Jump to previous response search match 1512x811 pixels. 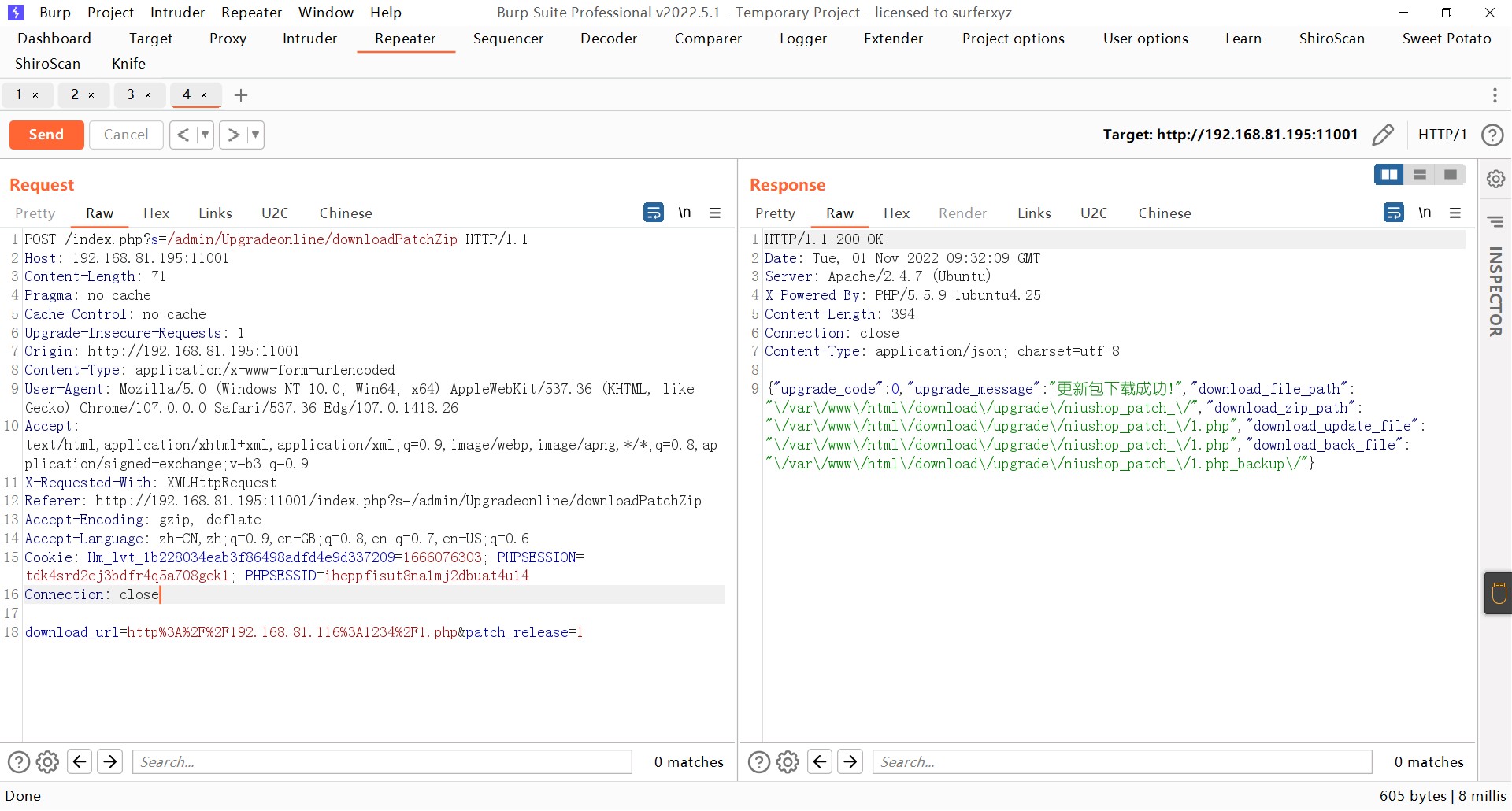(820, 761)
